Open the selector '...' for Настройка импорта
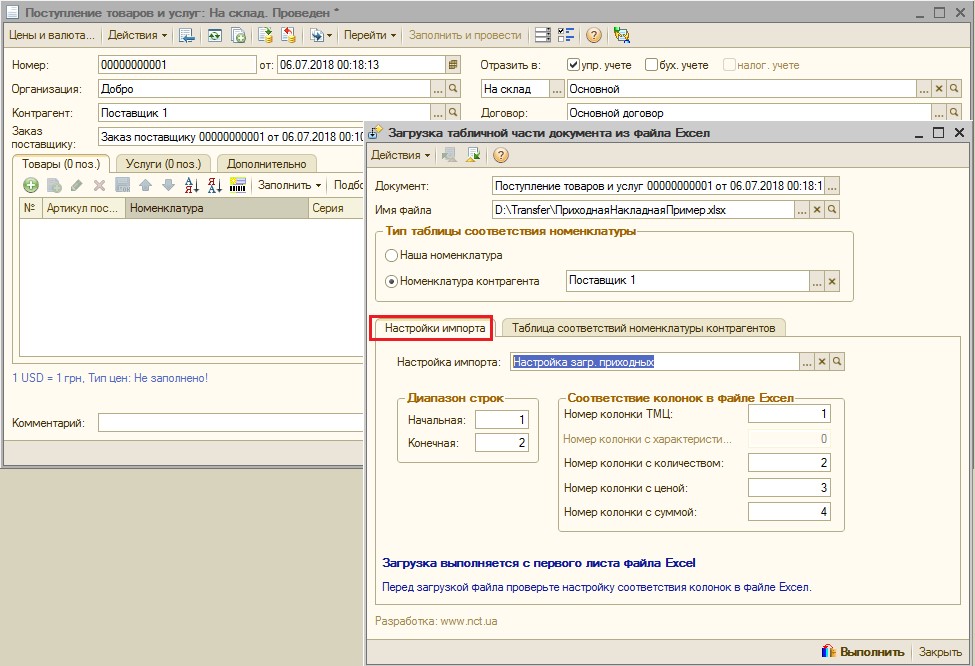This screenshot has width=975, height=666. pyautogui.click(x=807, y=362)
